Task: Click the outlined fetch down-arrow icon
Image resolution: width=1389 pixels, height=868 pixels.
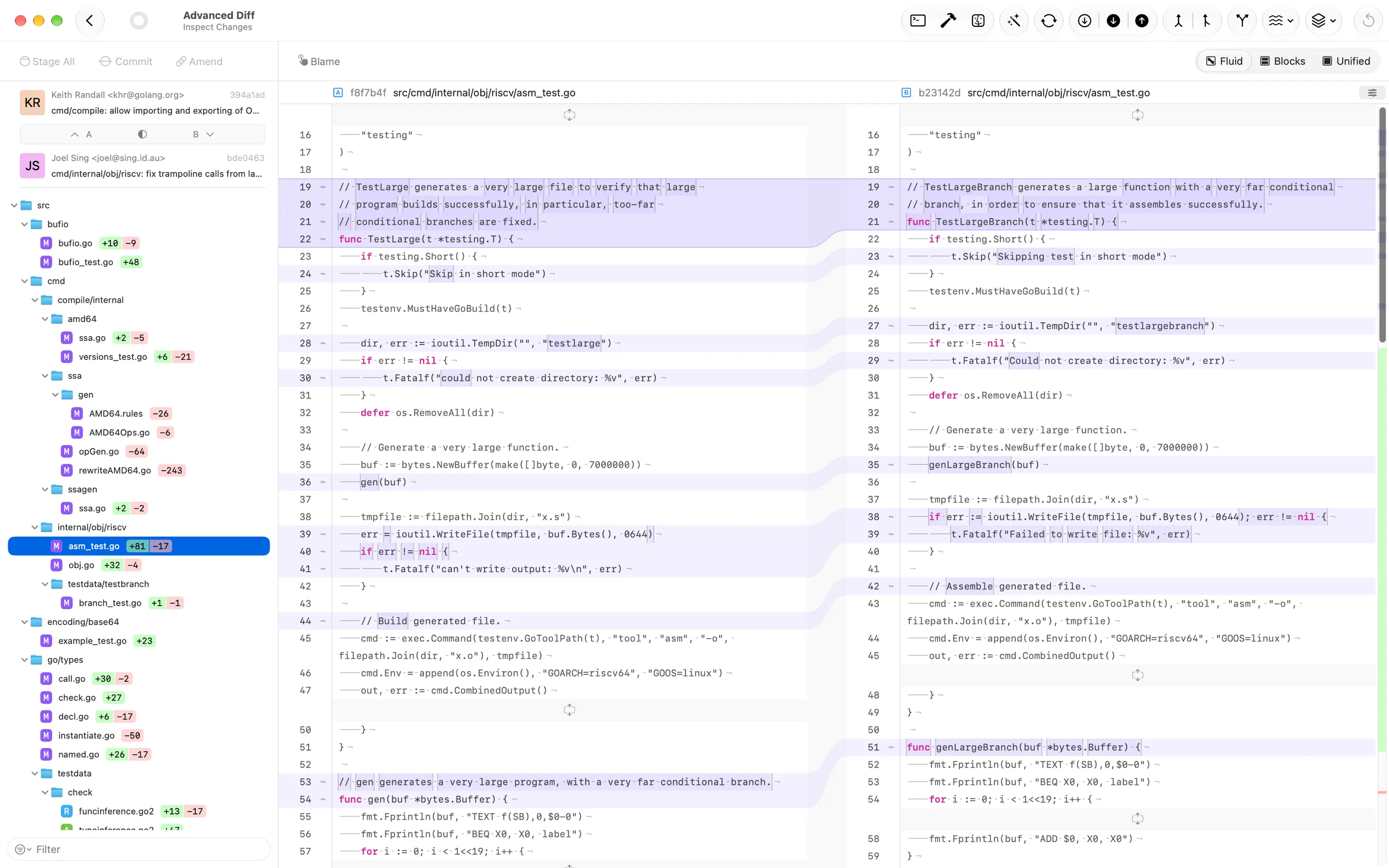Action: 1084,21
